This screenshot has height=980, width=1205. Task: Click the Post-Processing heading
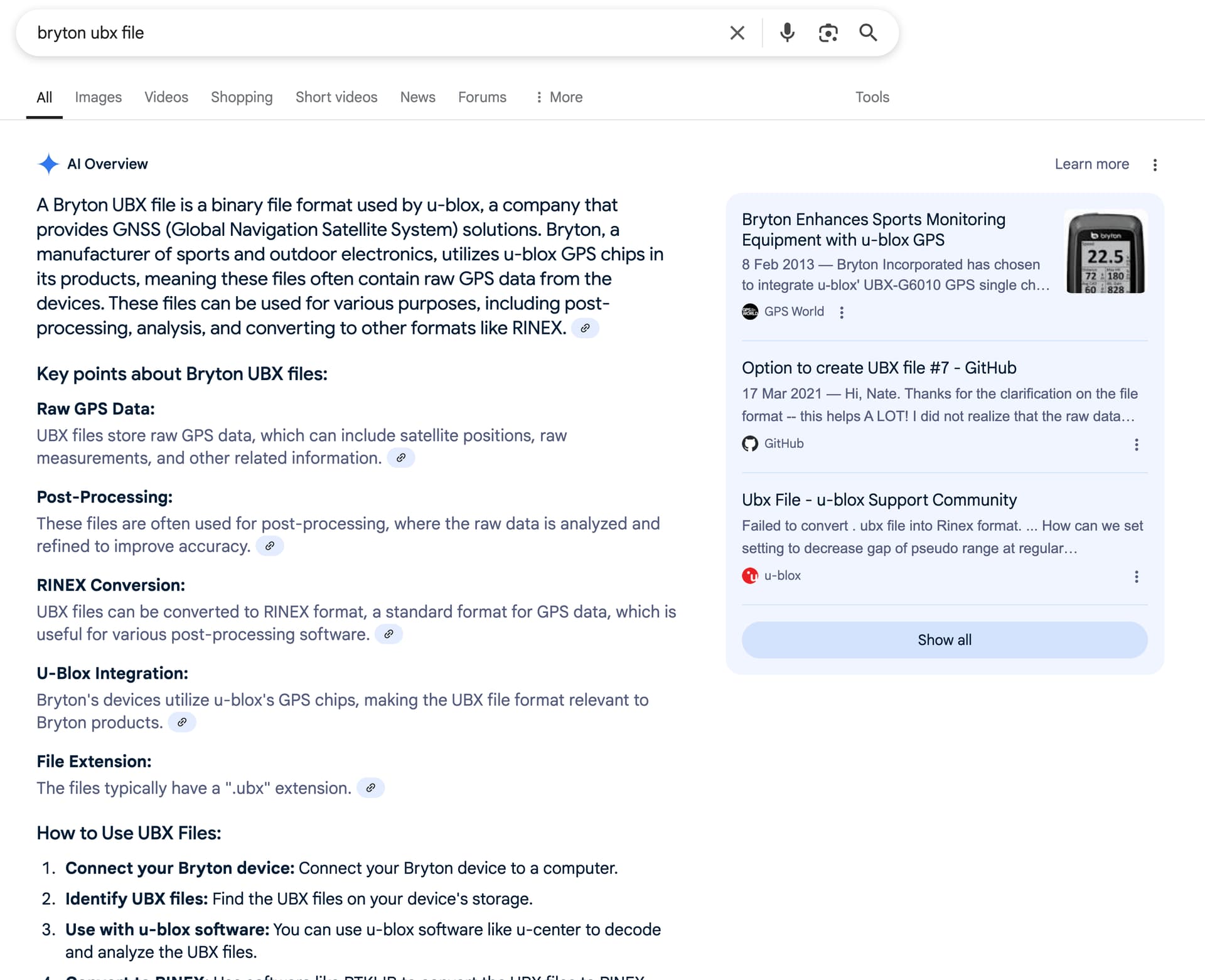pyautogui.click(x=104, y=497)
